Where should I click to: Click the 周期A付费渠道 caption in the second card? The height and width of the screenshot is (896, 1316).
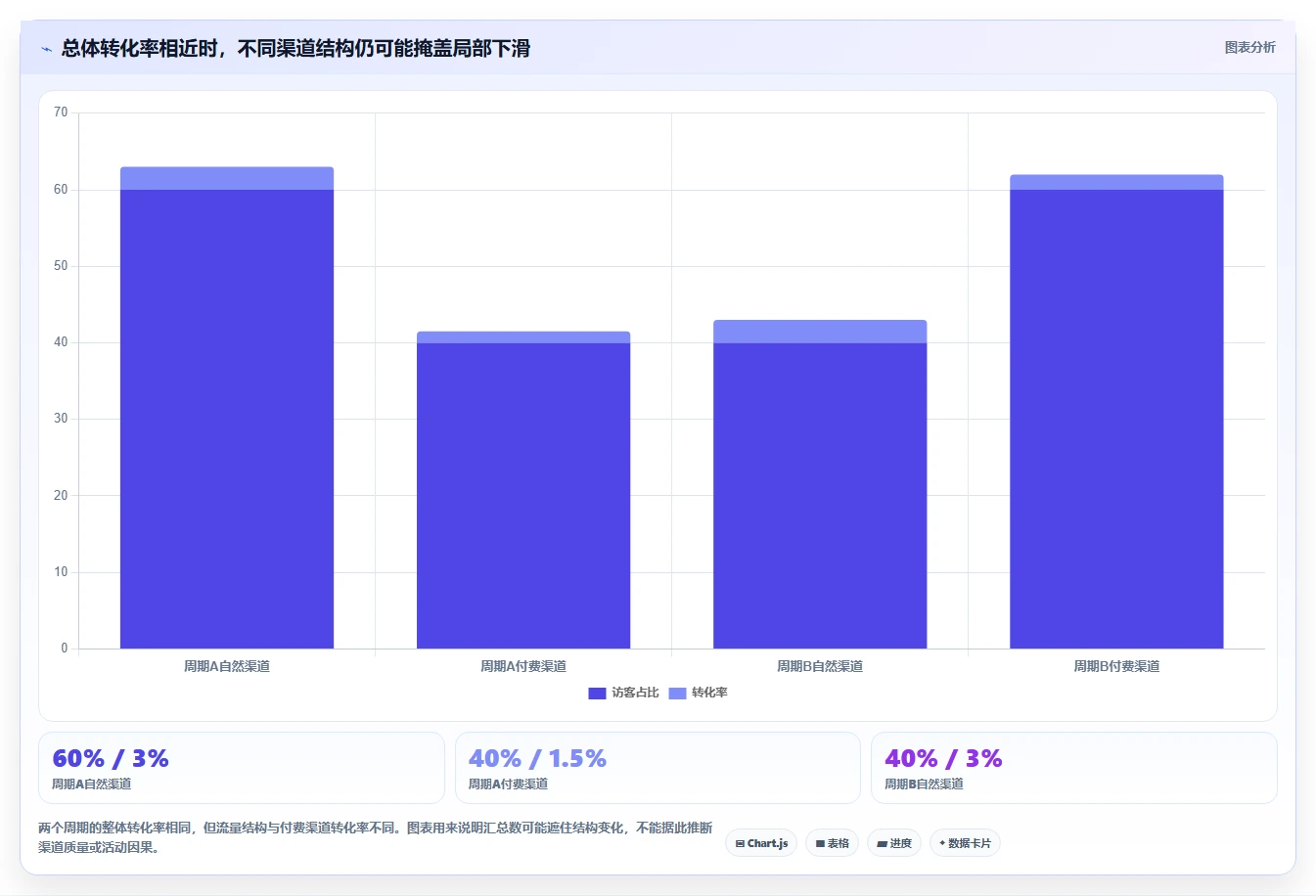pos(508,784)
